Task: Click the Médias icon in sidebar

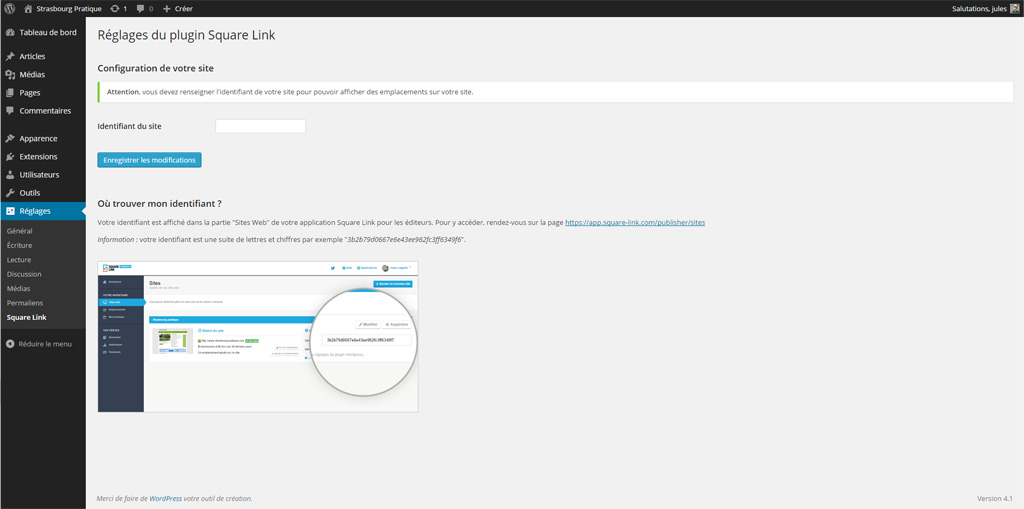Action: pos(10,74)
